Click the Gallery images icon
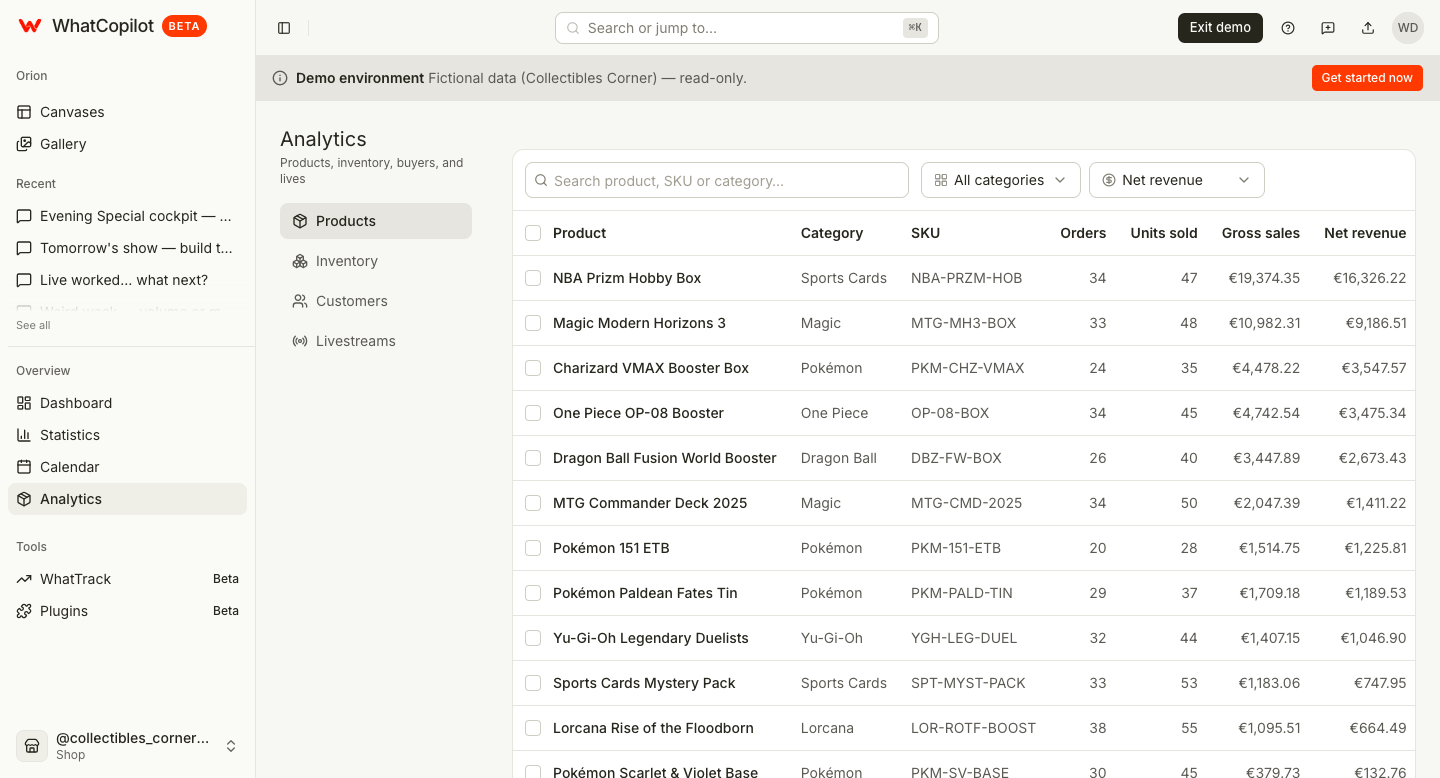 pyautogui.click(x=24, y=144)
